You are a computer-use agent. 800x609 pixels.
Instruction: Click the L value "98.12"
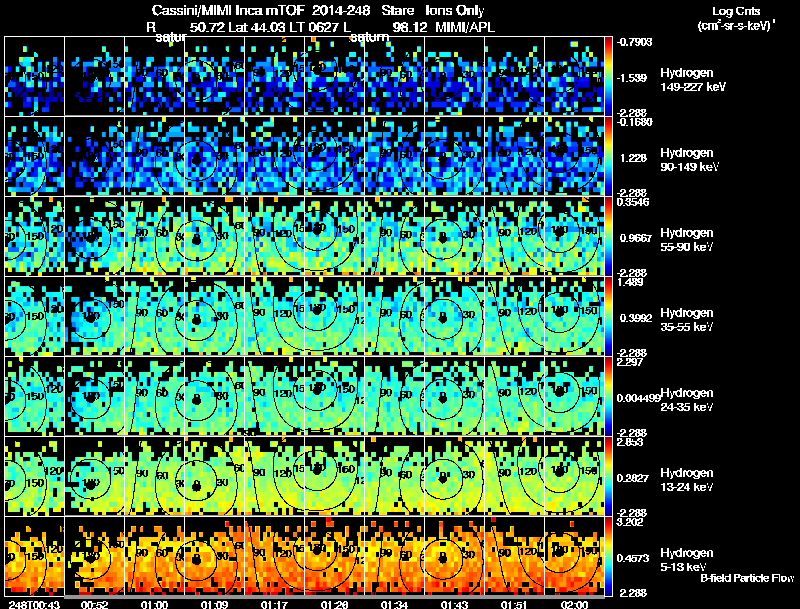coord(410,27)
